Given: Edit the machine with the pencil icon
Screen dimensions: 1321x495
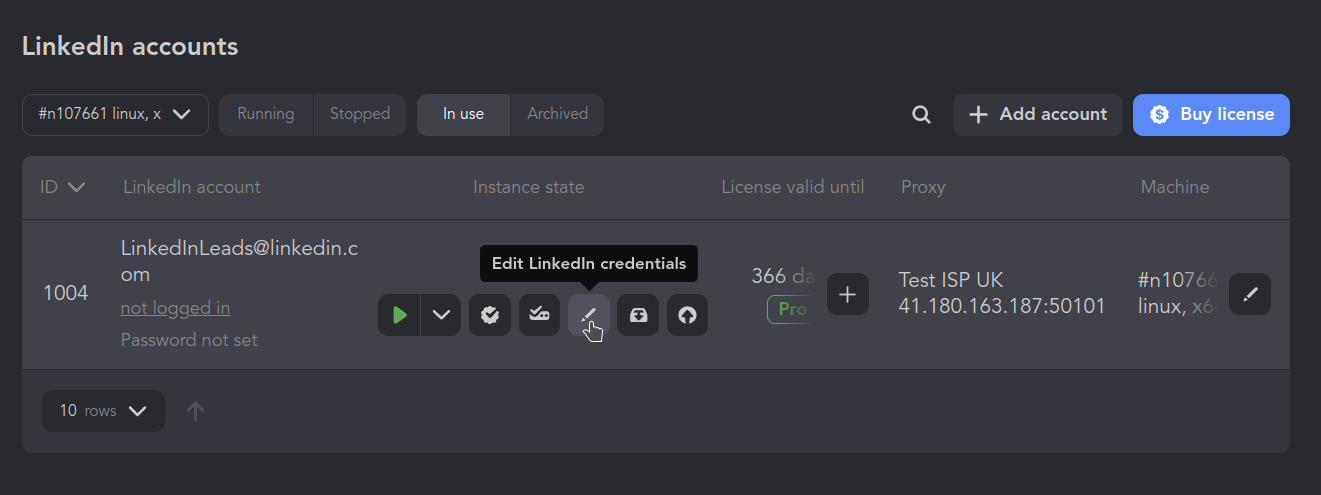Looking at the screenshot, I should 1250,294.
